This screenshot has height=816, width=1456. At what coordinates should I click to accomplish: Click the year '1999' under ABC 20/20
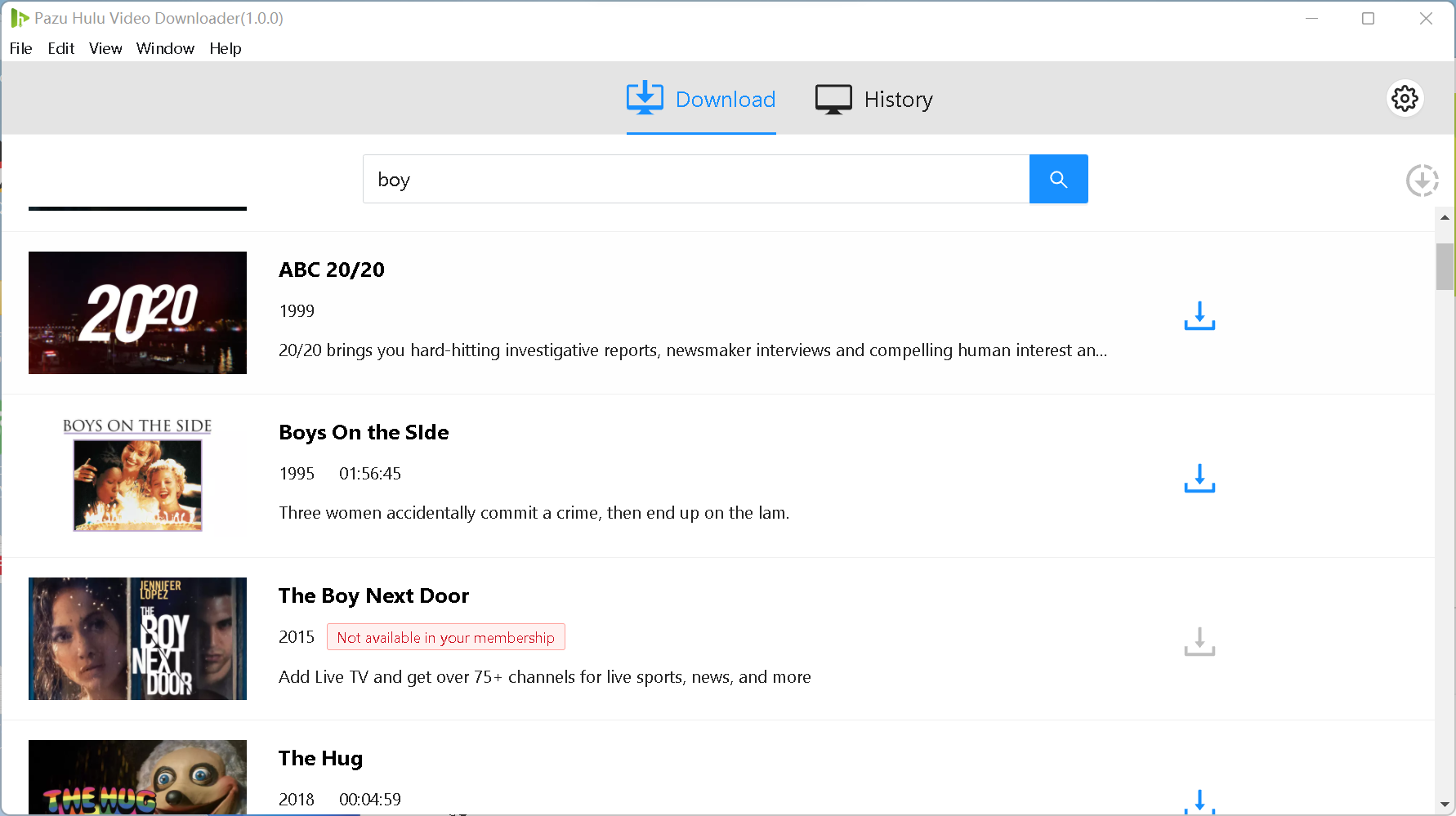[x=297, y=311]
